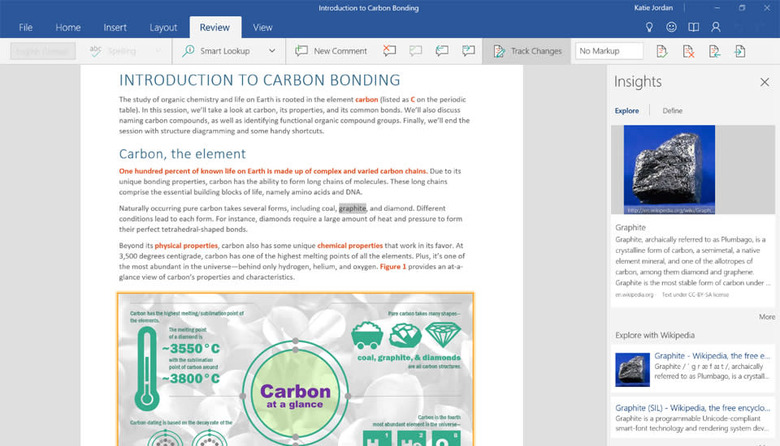Click More under the Graphite summary
Viewport: 780px width, 446px height.
(767, 317)
